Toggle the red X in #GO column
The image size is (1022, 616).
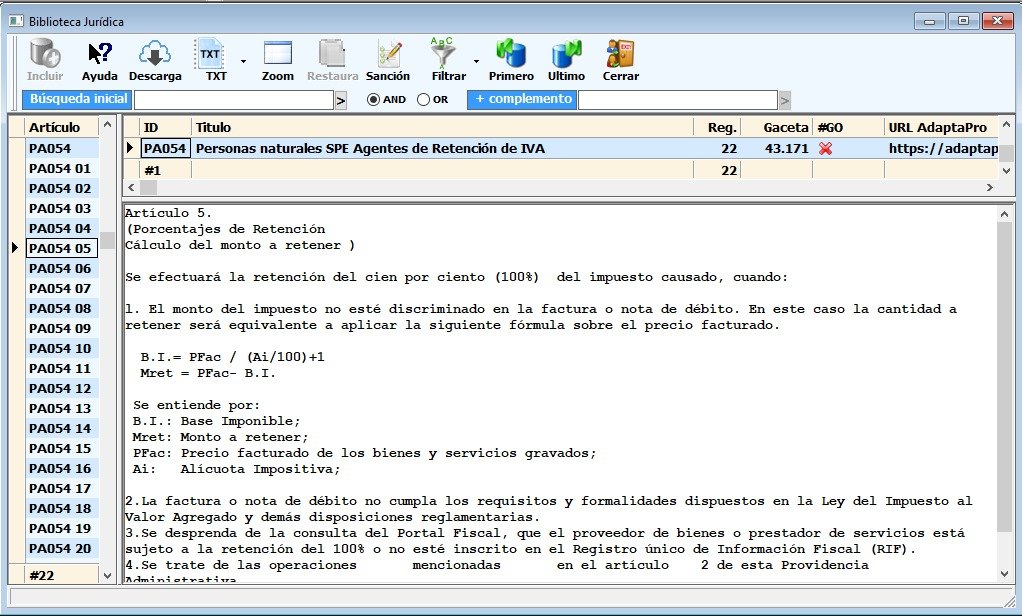click(826, 149)
